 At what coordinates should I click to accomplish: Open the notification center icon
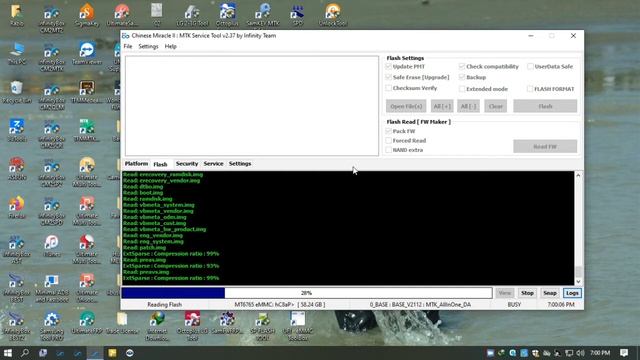coord(624,353)
